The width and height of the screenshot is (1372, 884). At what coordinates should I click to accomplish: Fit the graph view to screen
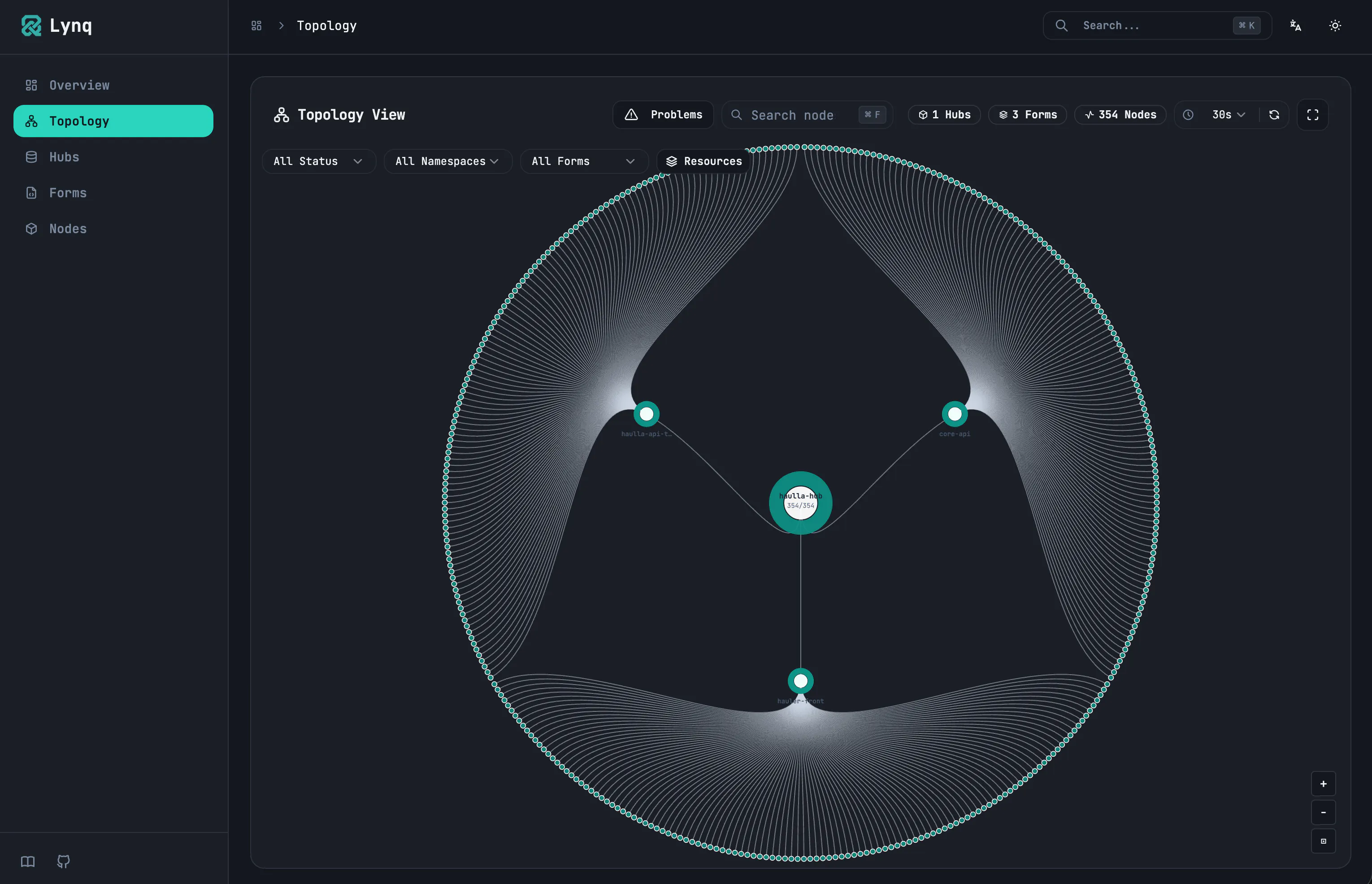pyautogui.click(x=1323, y=841)
